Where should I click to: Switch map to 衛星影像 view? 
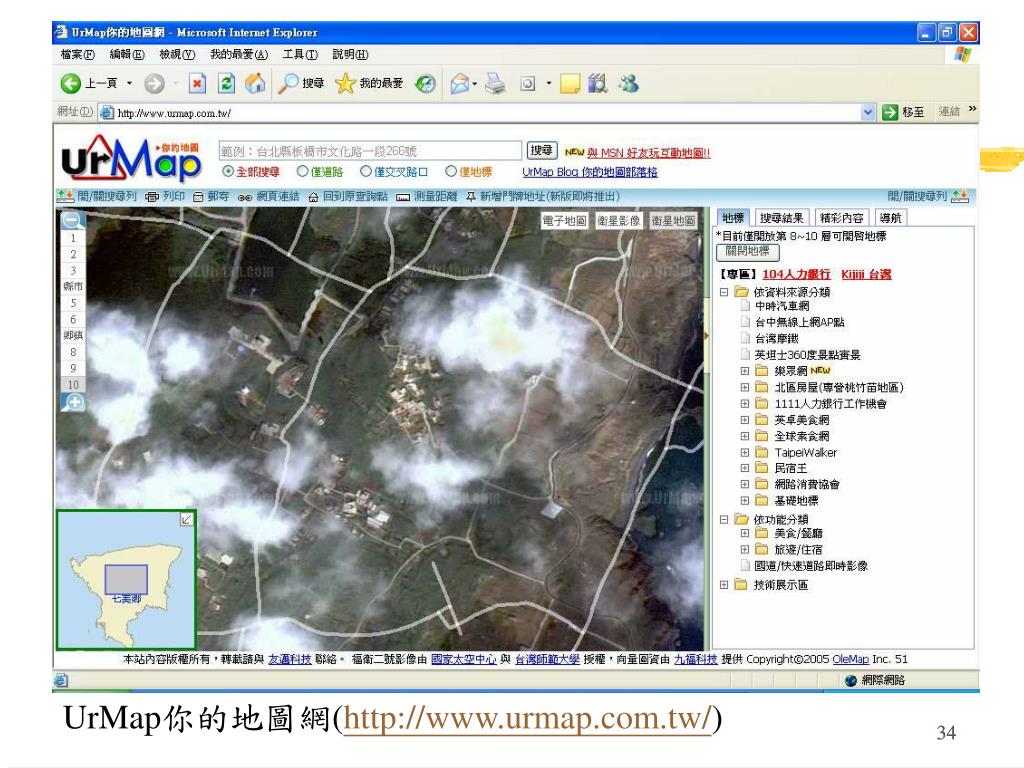click(x=619, y=221)
